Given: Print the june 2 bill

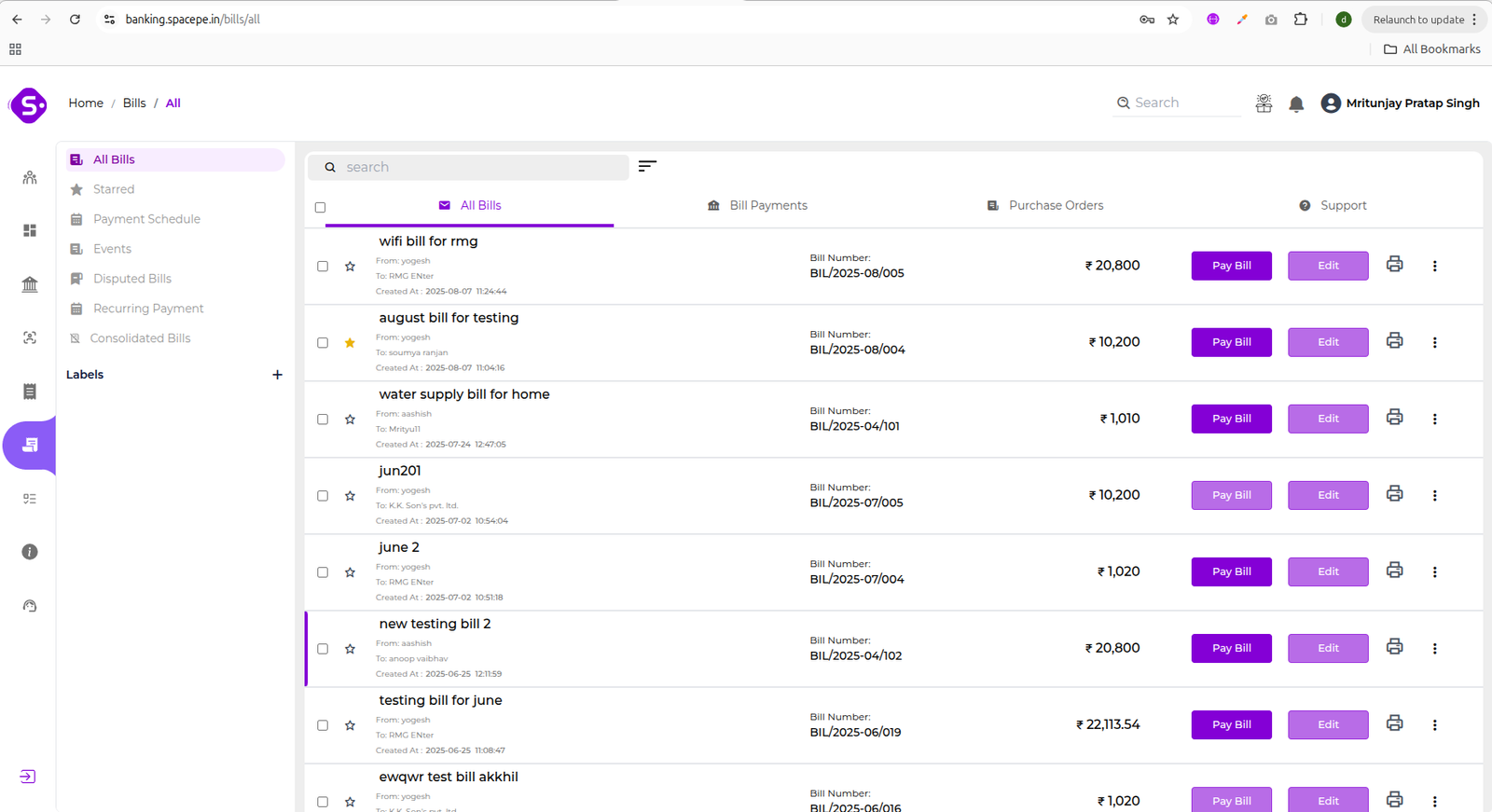Looking at the screenshot, I should tap(1394, 571).
